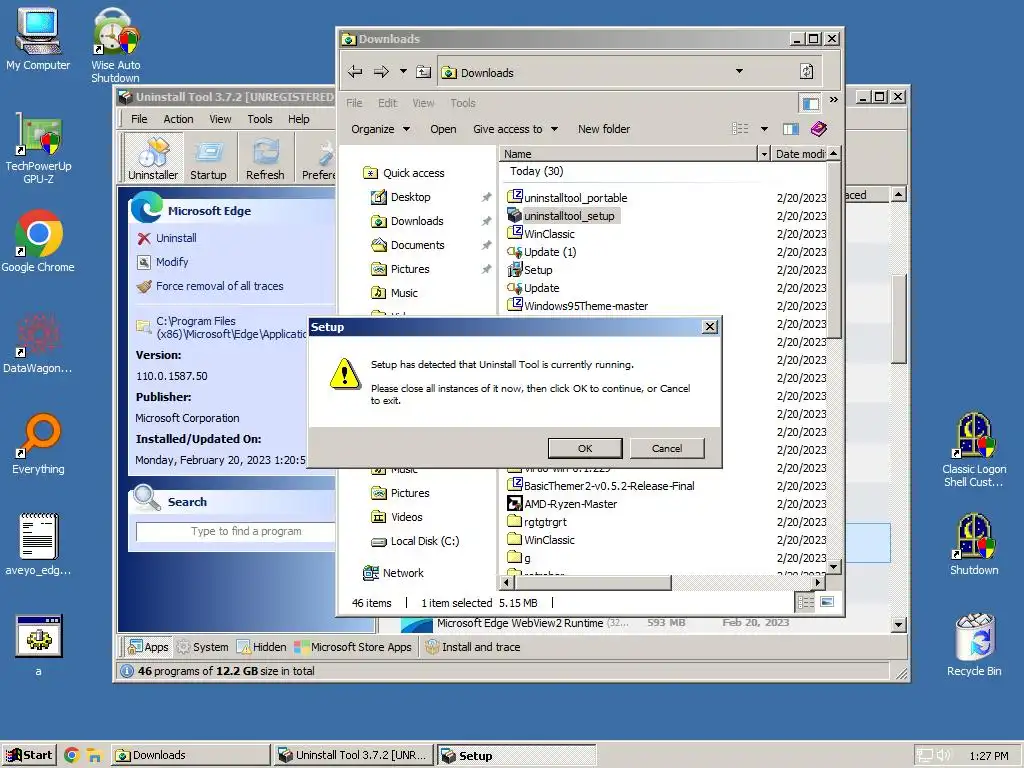Select the Startup toolbar icon in Uninstall Tool
1024x768 pixels.
point(208,157)
